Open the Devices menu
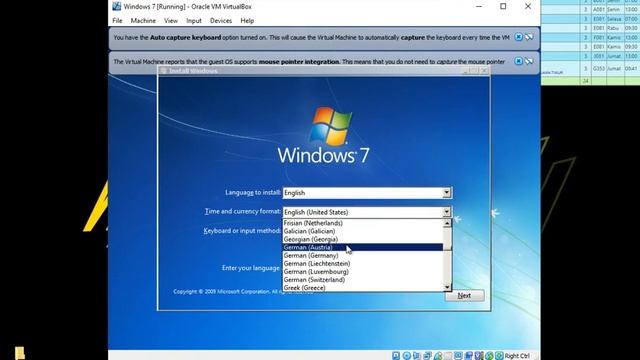 (x=221, y=20)
